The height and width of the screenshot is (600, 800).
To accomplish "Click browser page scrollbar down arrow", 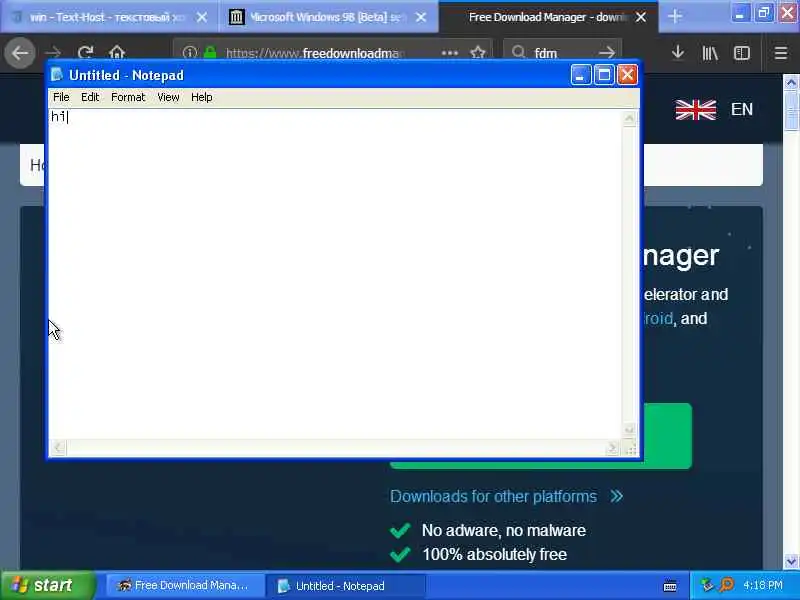I will (791, 561).
